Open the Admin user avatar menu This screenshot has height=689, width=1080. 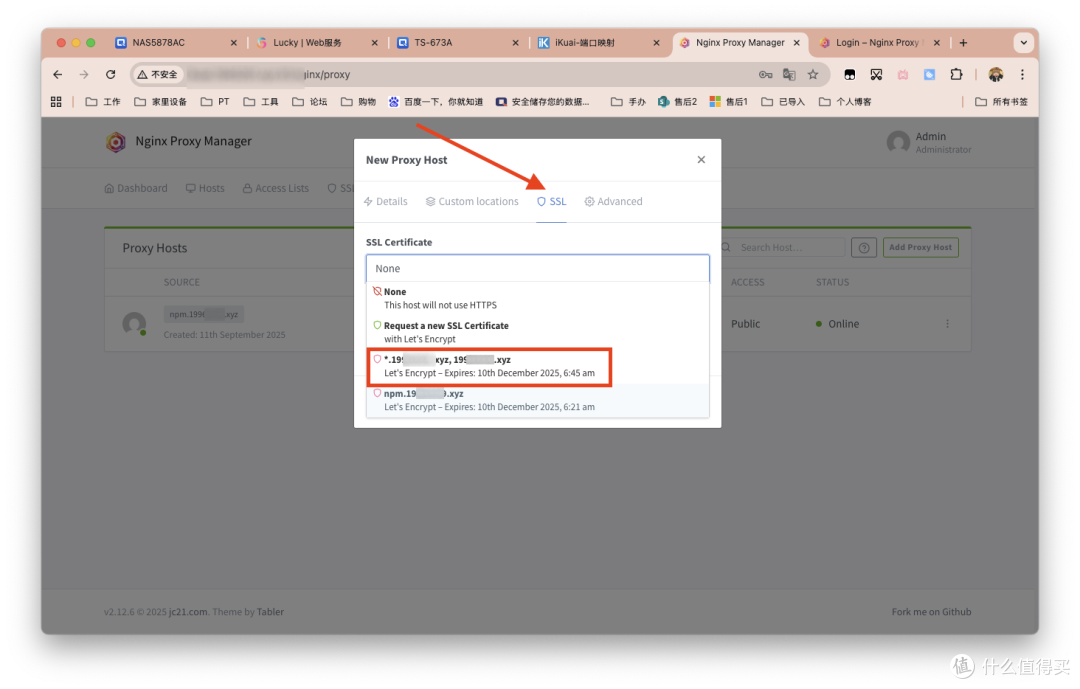click(897, 142)
